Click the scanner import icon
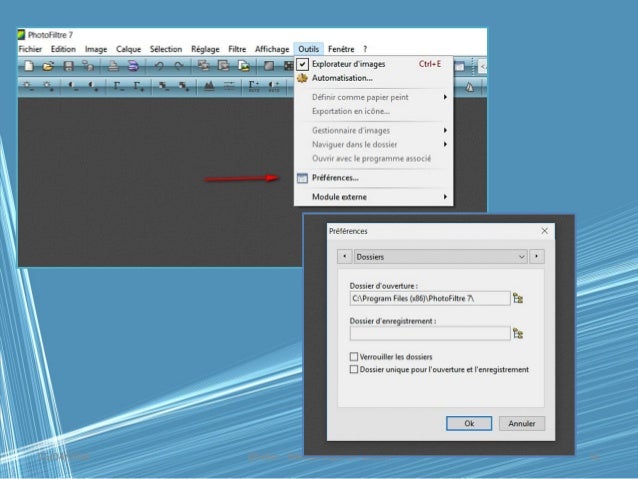Image resolution: width=638 pixels, height=479 pixels. point(133,66)
